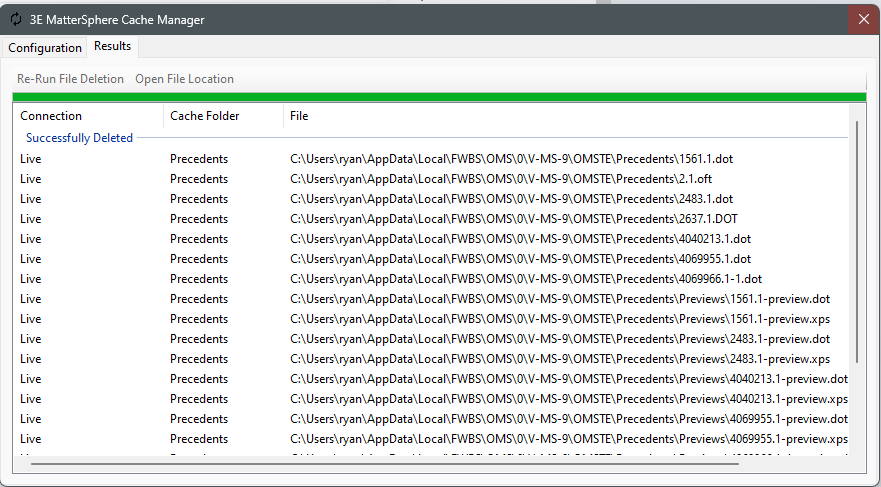Select the file Previews\4069955.1-preview.xps

(x=569, y=439)
